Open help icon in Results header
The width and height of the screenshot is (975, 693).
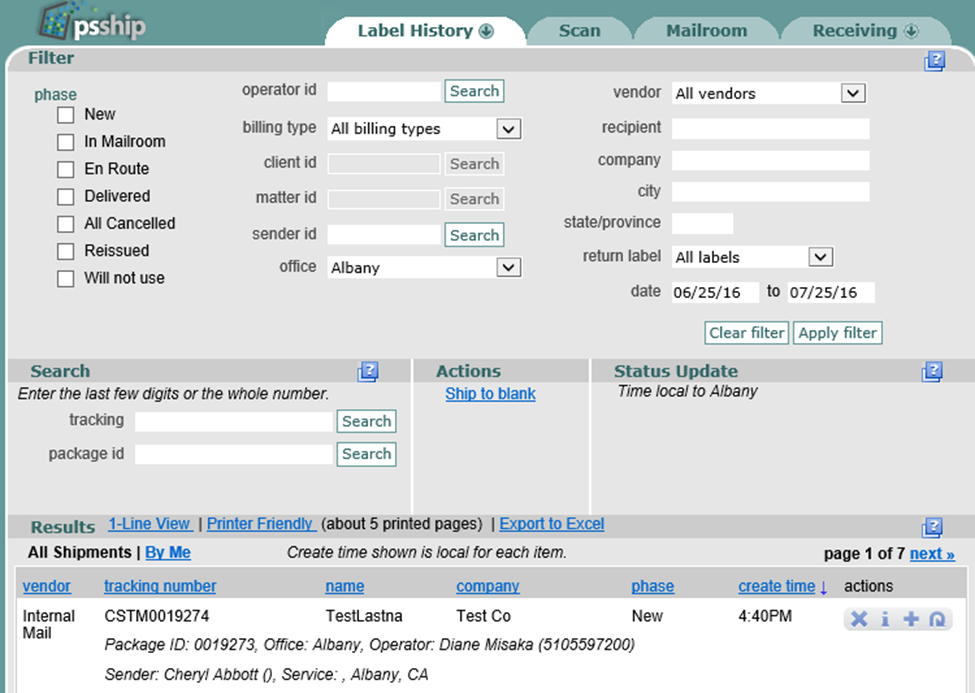tap(931, 528)
